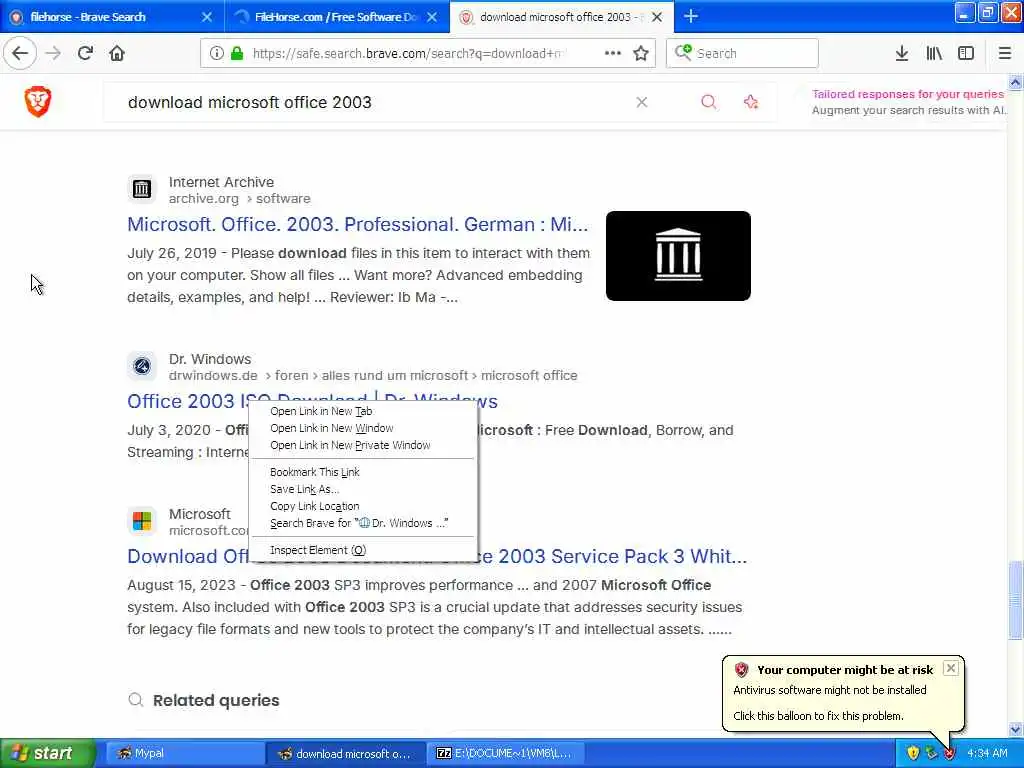Dismiss the security balloon notification
The width and height of the screenshot is (1024, 768).
[951, 668]
